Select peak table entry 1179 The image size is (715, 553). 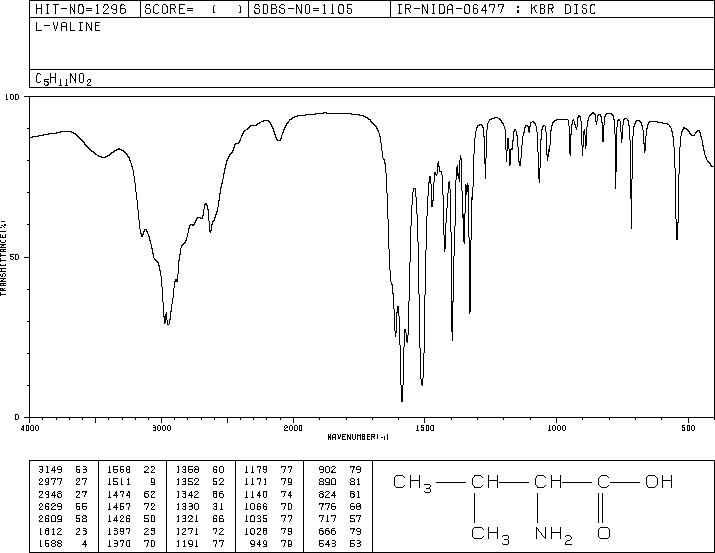coord(256,470)
